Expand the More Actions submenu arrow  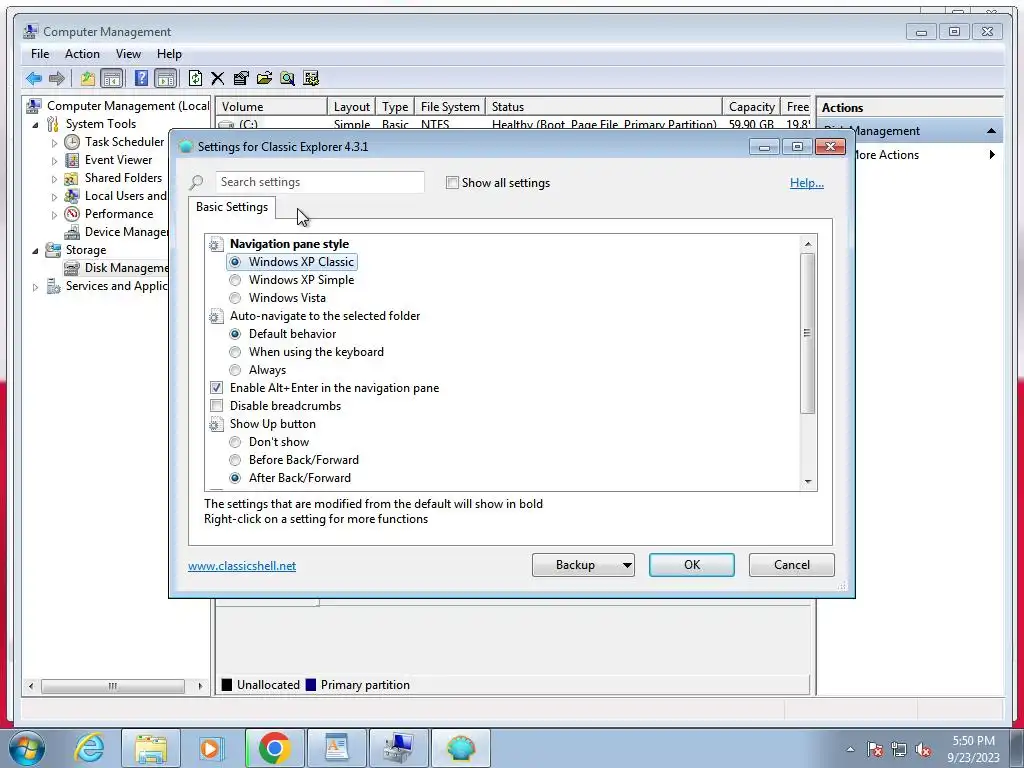992,155
